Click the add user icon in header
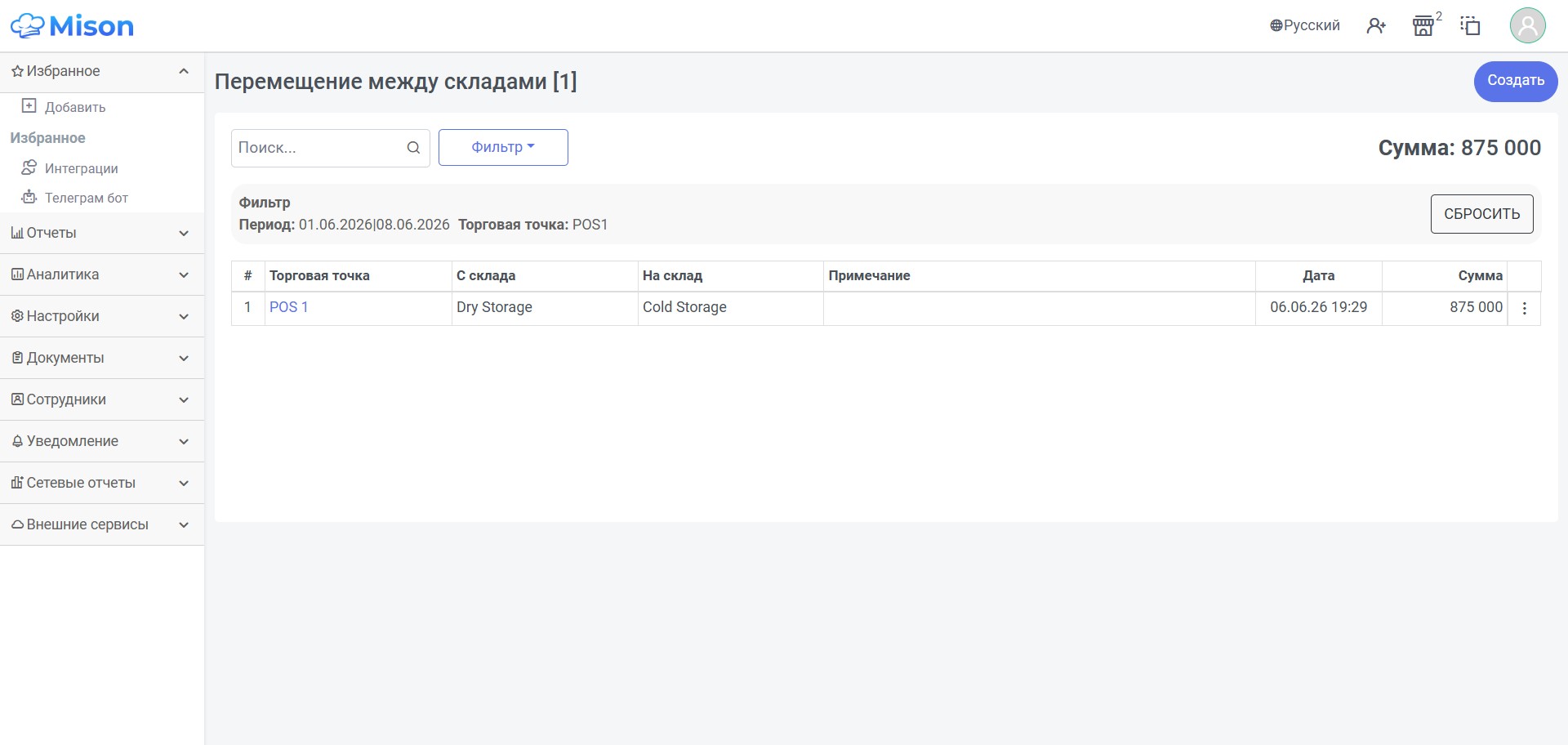 point(1376,26)
